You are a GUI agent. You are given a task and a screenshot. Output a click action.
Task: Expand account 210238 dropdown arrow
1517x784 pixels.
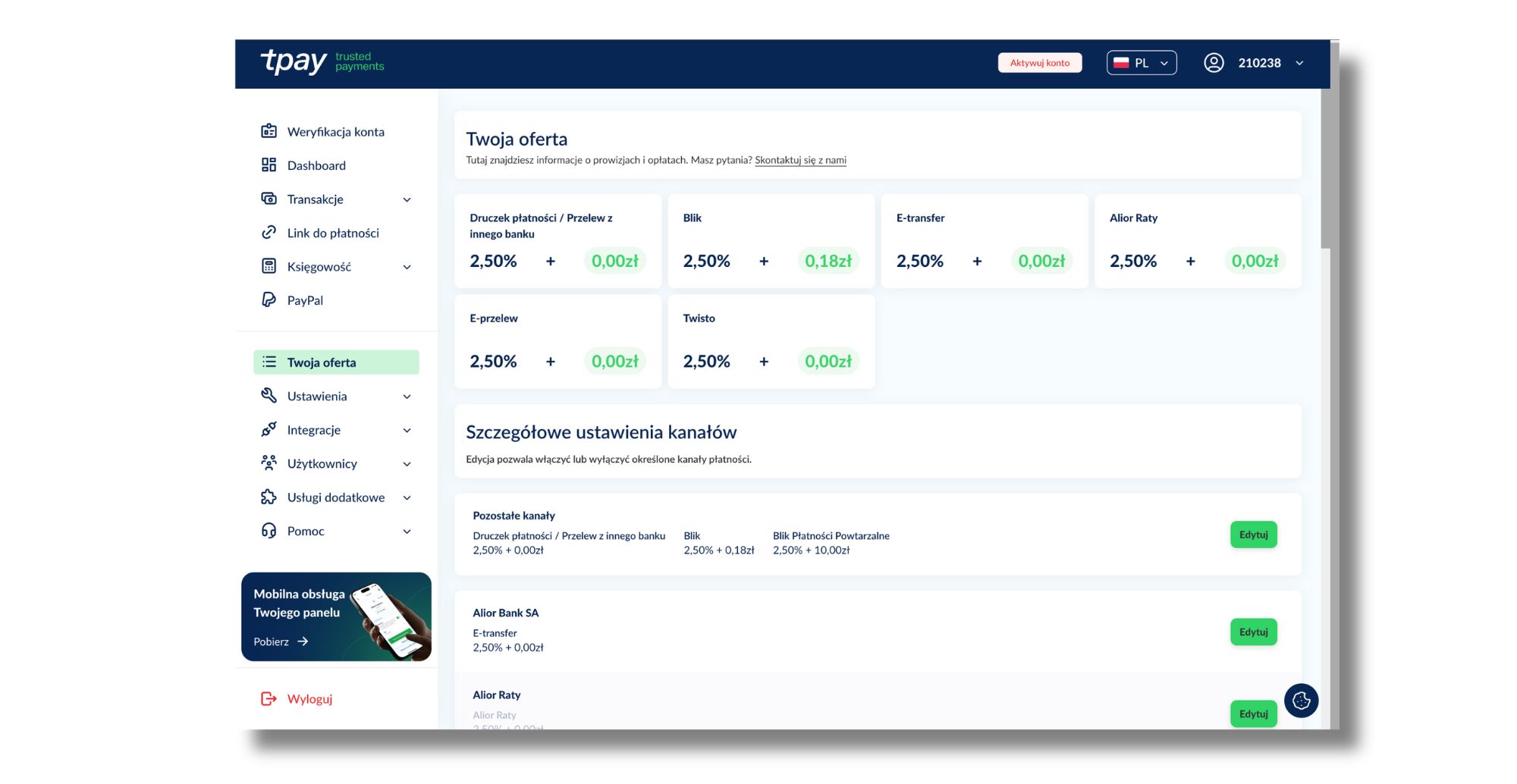coord(1299,63)
